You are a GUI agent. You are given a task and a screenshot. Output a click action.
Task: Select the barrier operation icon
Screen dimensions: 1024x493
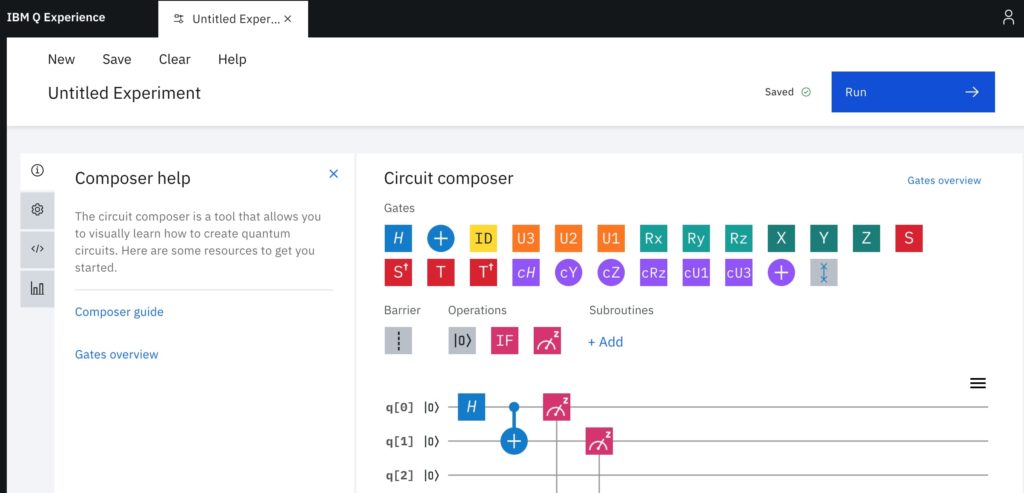point(398,340)
